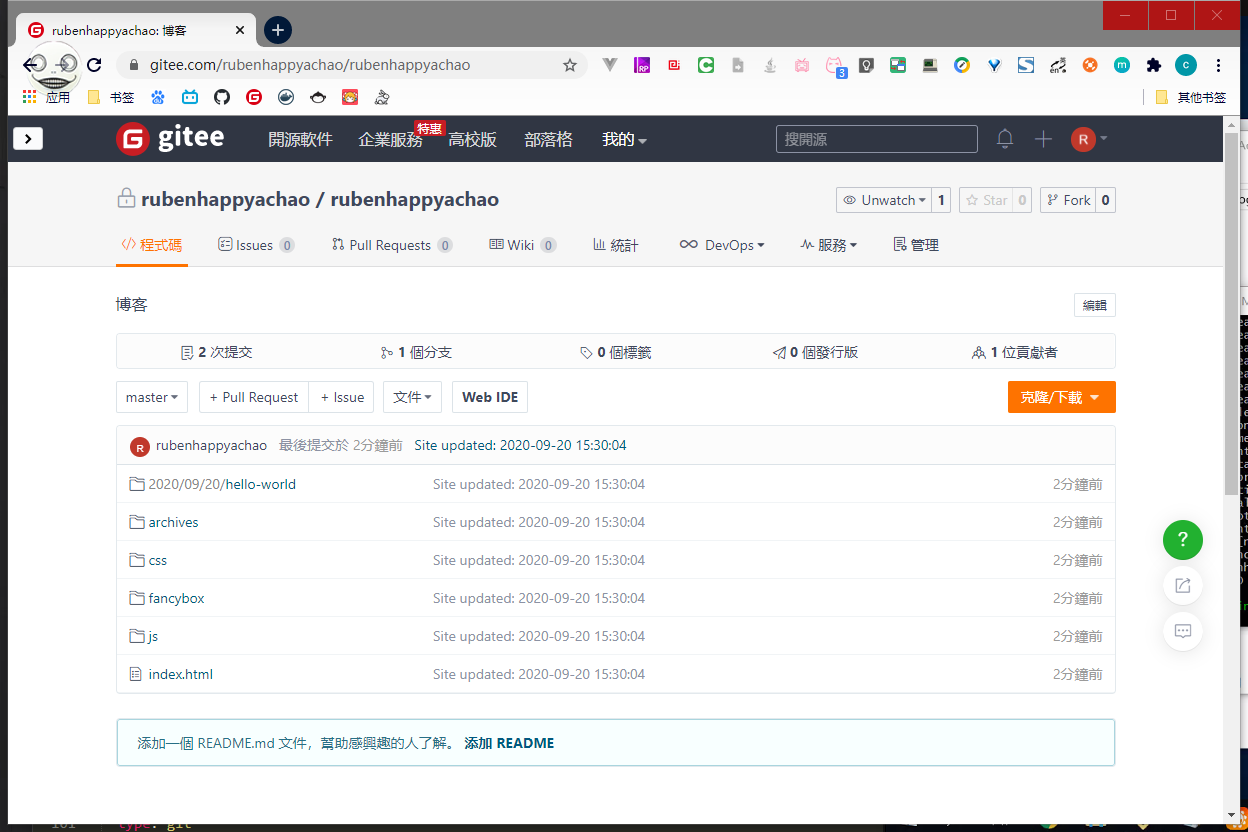Open the feedback chat bubble icon
This screenshot has height=832, width=1248.
click(1182, 631)
